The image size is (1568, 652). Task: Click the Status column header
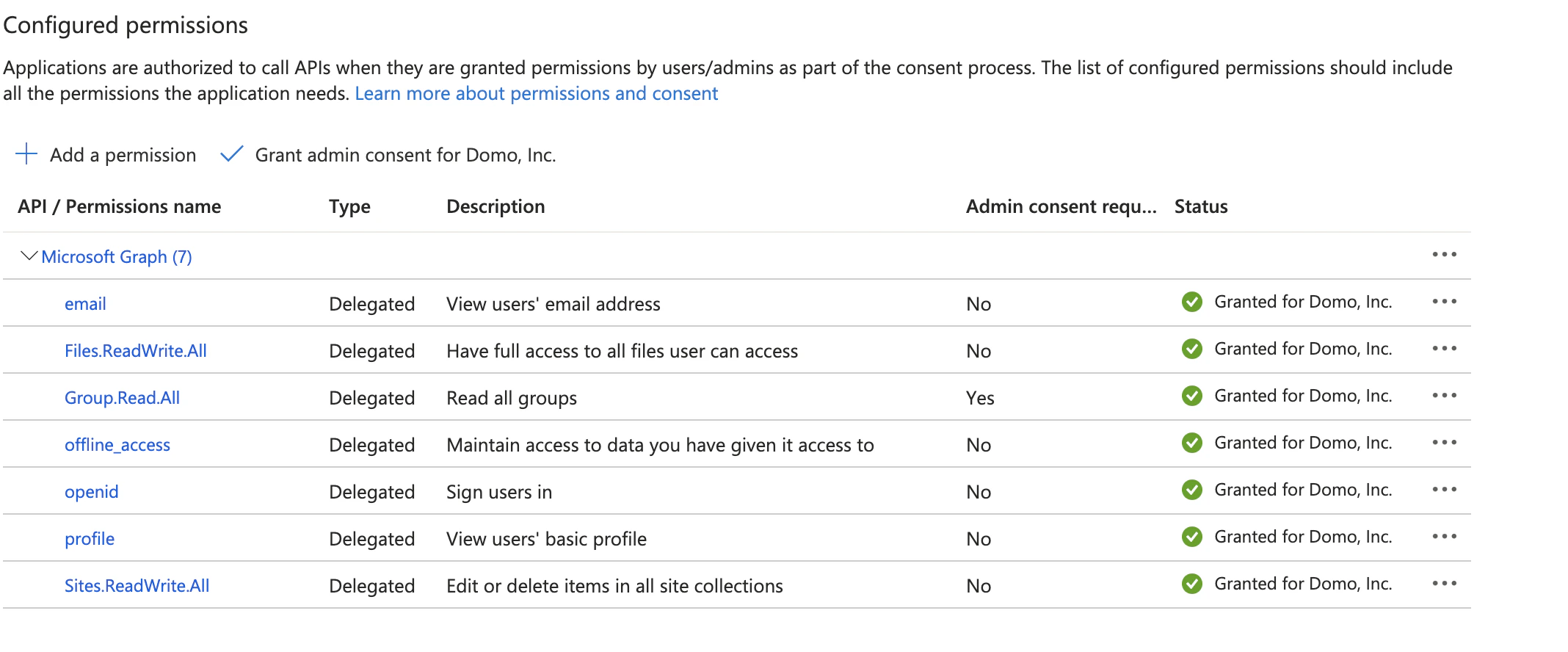click(x=1201, y=206)
